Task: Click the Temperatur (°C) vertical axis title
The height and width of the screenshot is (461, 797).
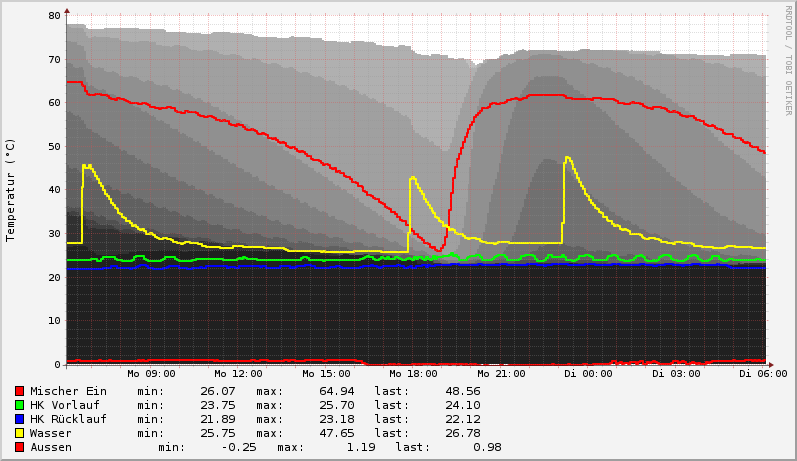Action: pos(11,189)
